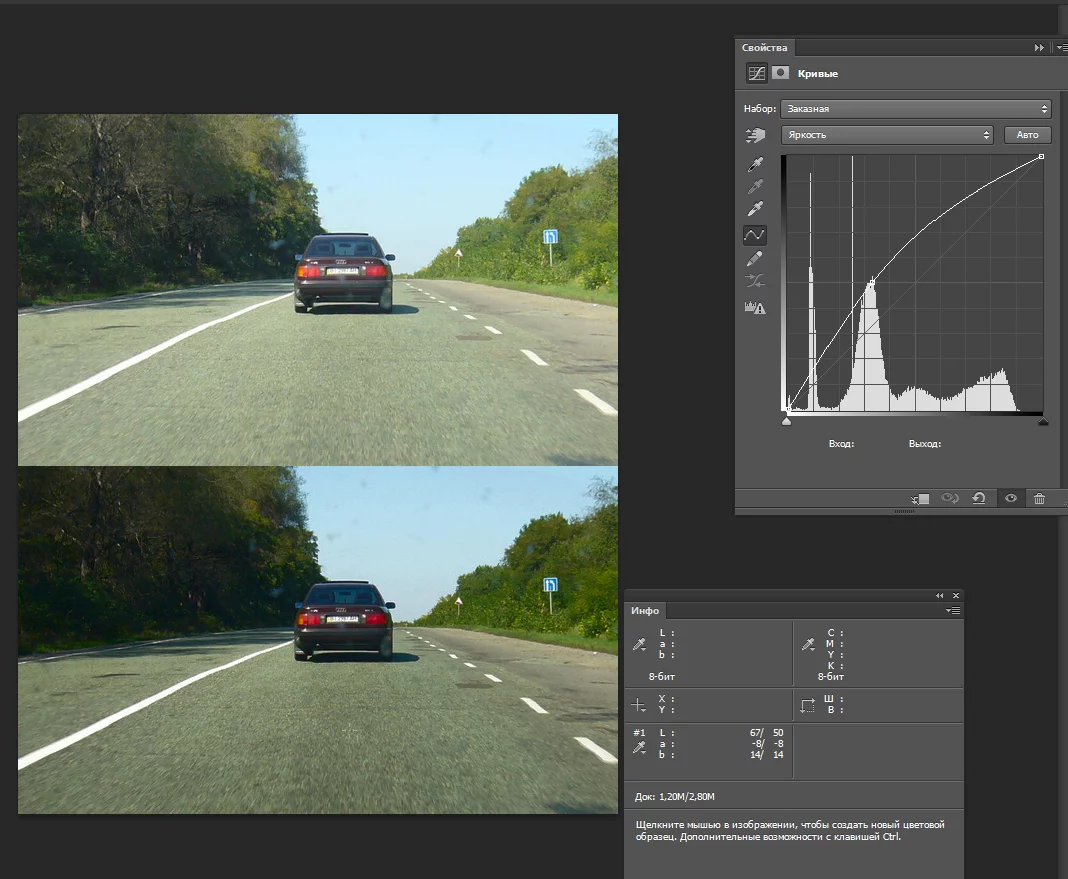Click the histogram recalculate warning icon
The image size is (1068, 879).
pyautogui.click(x=755, y=308)
